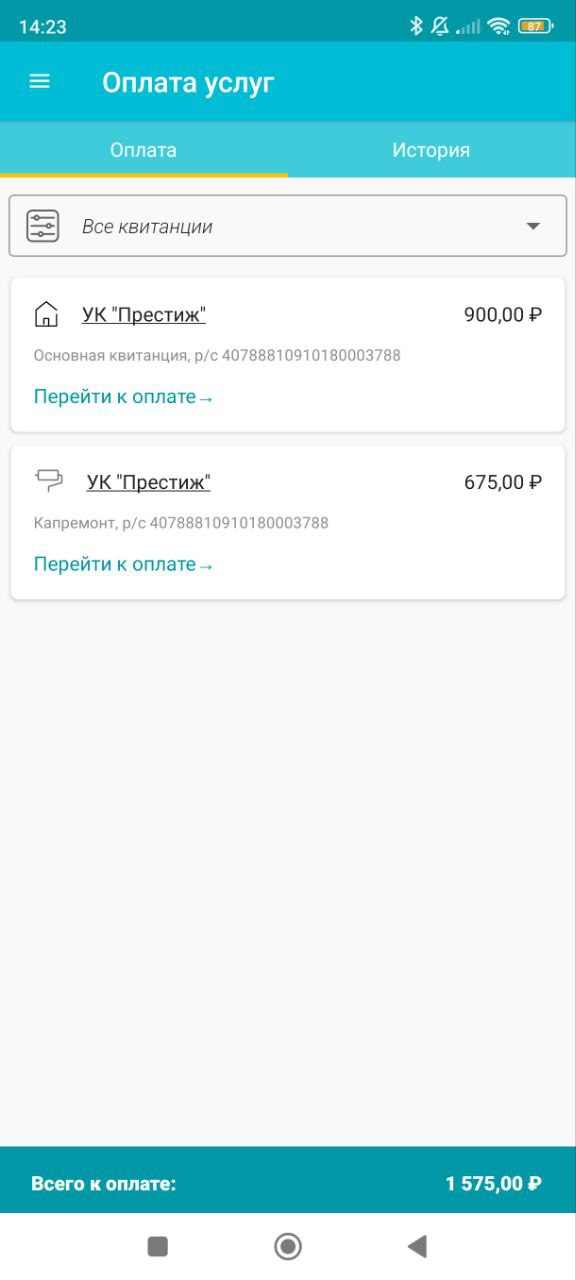The width and height of the screenshot is (576, 1280).
Task: Select the Оплата tab
Action: tap(144, 150)
